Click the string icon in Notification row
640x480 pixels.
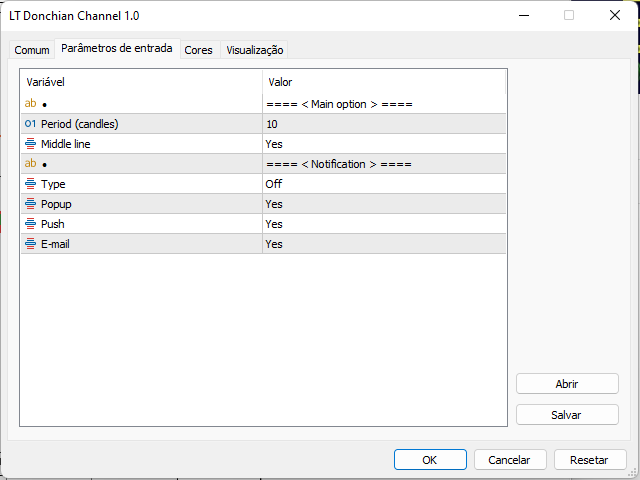click(x=31, y=163)
